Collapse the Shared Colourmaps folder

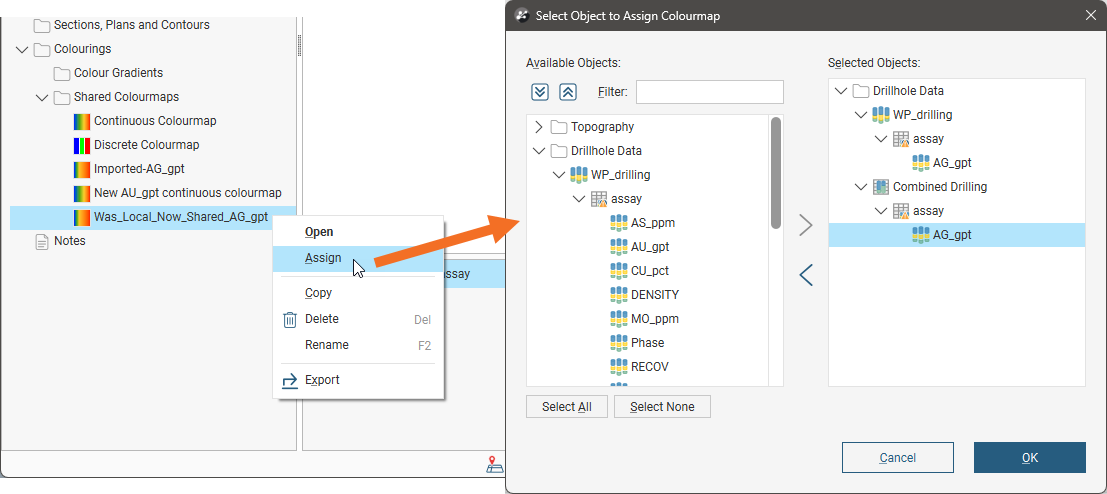pyautogui.click(x=42, y=97)
